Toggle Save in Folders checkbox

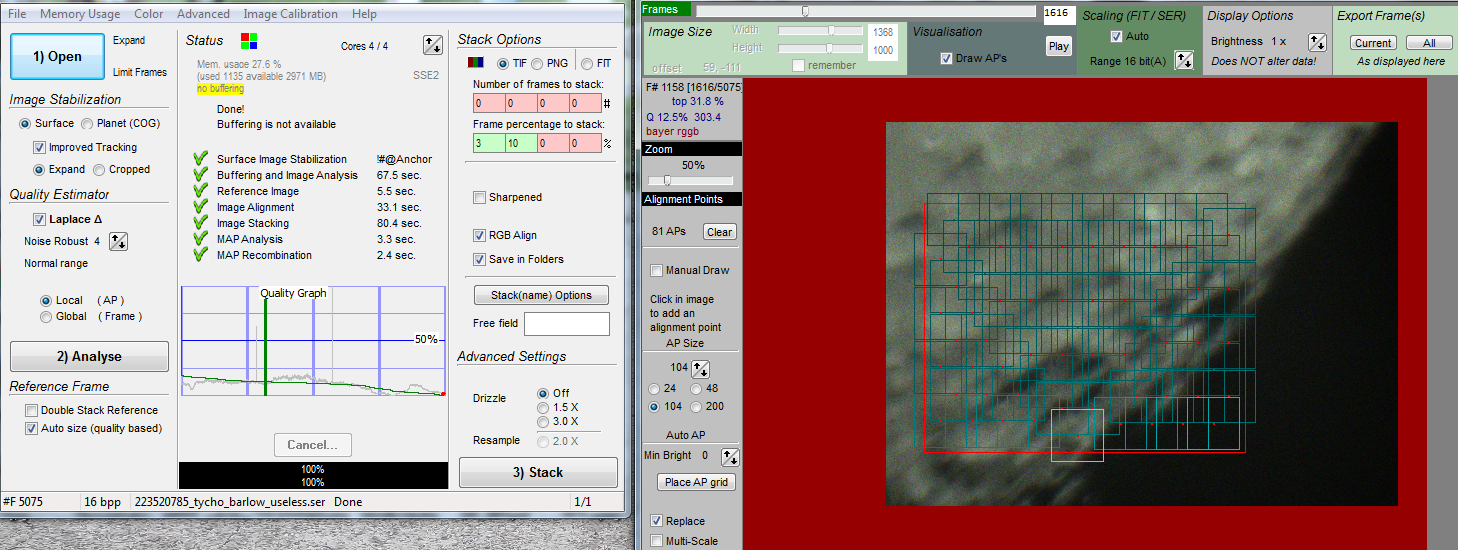[518, 259]
